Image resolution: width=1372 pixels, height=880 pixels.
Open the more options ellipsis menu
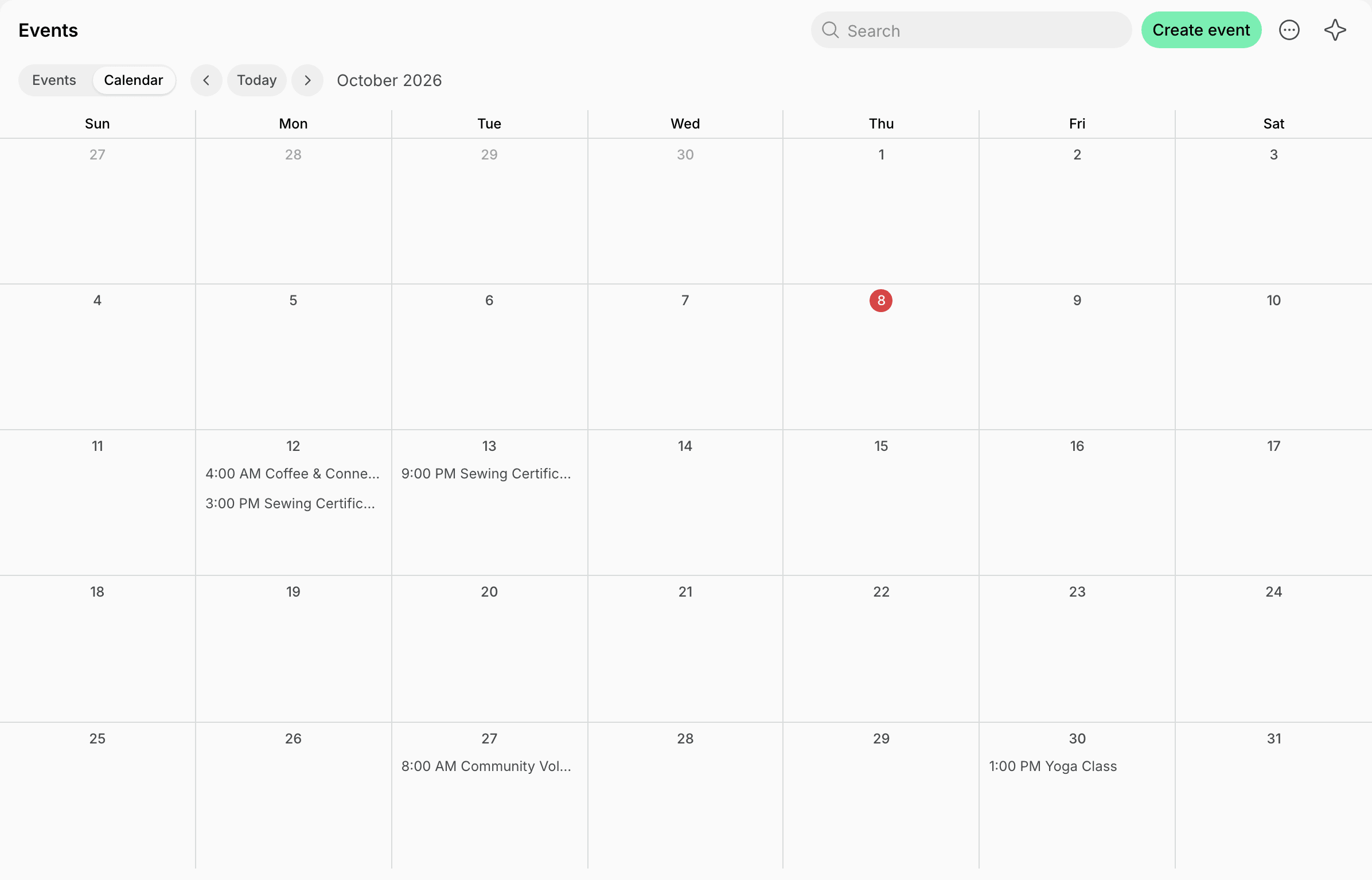[x=1289, y=30]
